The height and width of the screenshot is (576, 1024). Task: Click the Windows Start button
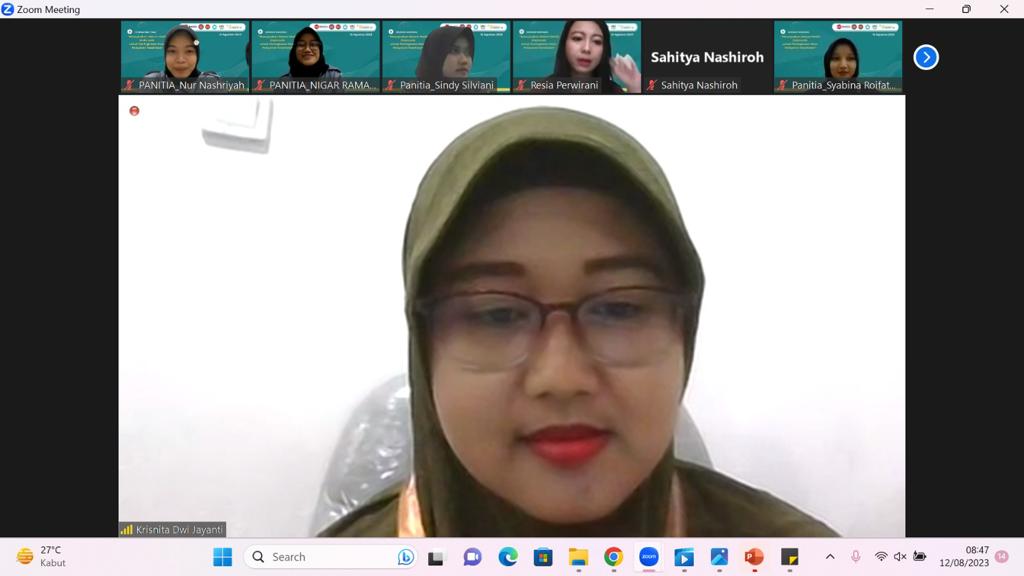click(222, 557)
